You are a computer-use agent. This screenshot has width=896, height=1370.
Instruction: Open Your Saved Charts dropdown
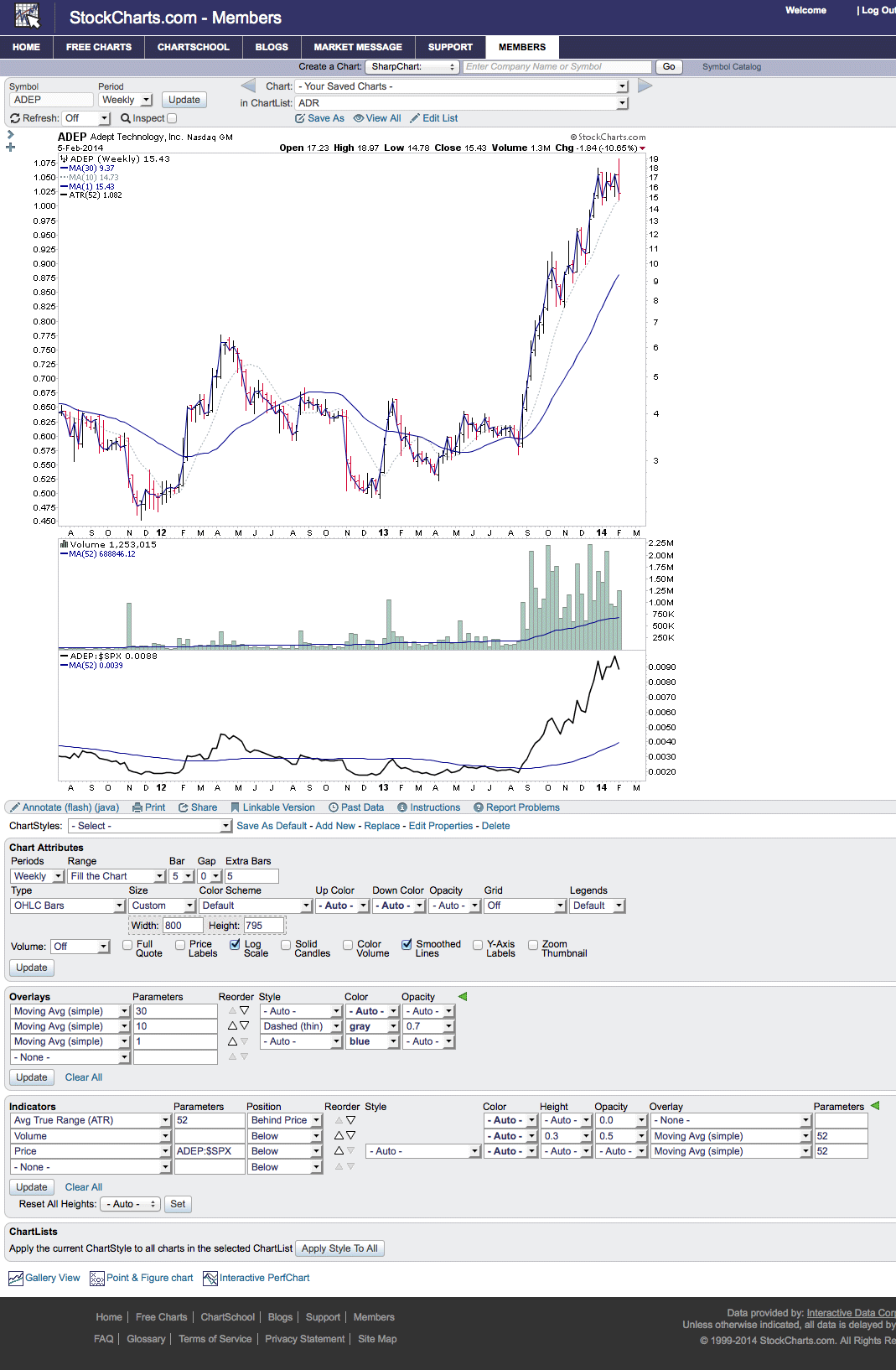pyautogui.click(x=463, y=86)
